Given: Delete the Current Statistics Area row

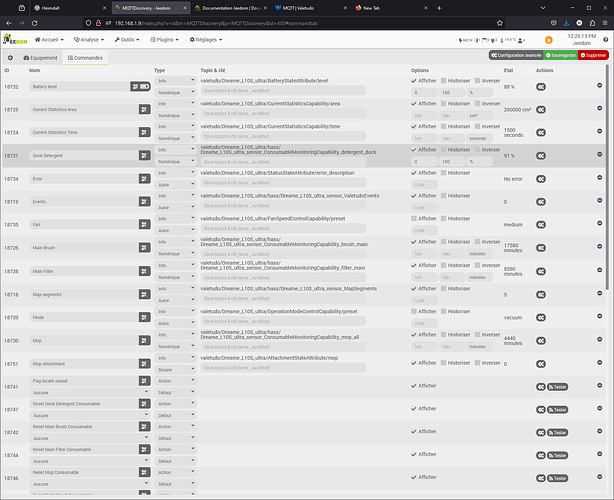Looking at the screenshot, I should pyautogui.click(x=600, y=110).
